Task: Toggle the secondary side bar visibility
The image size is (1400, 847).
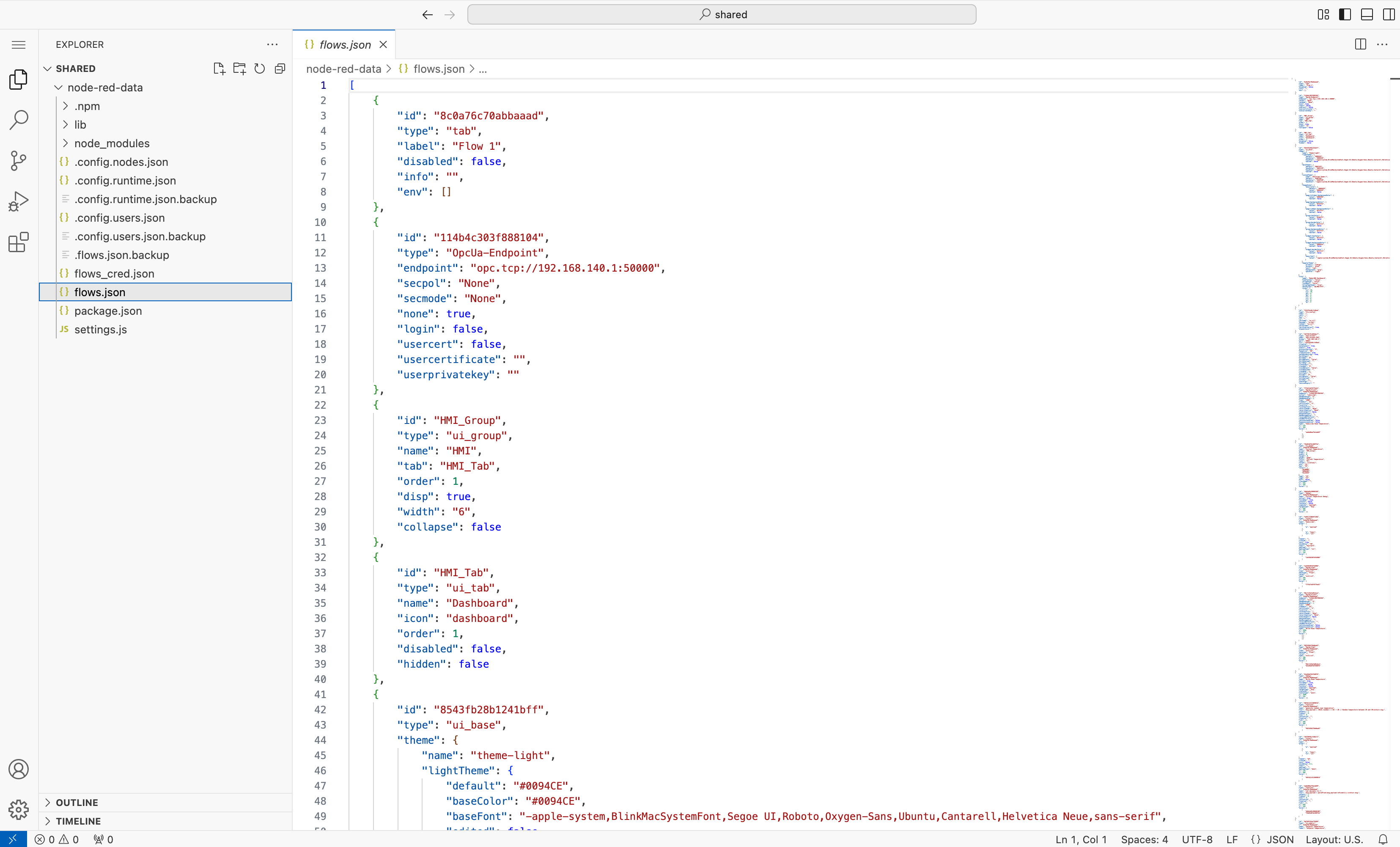Action: 1388,15
